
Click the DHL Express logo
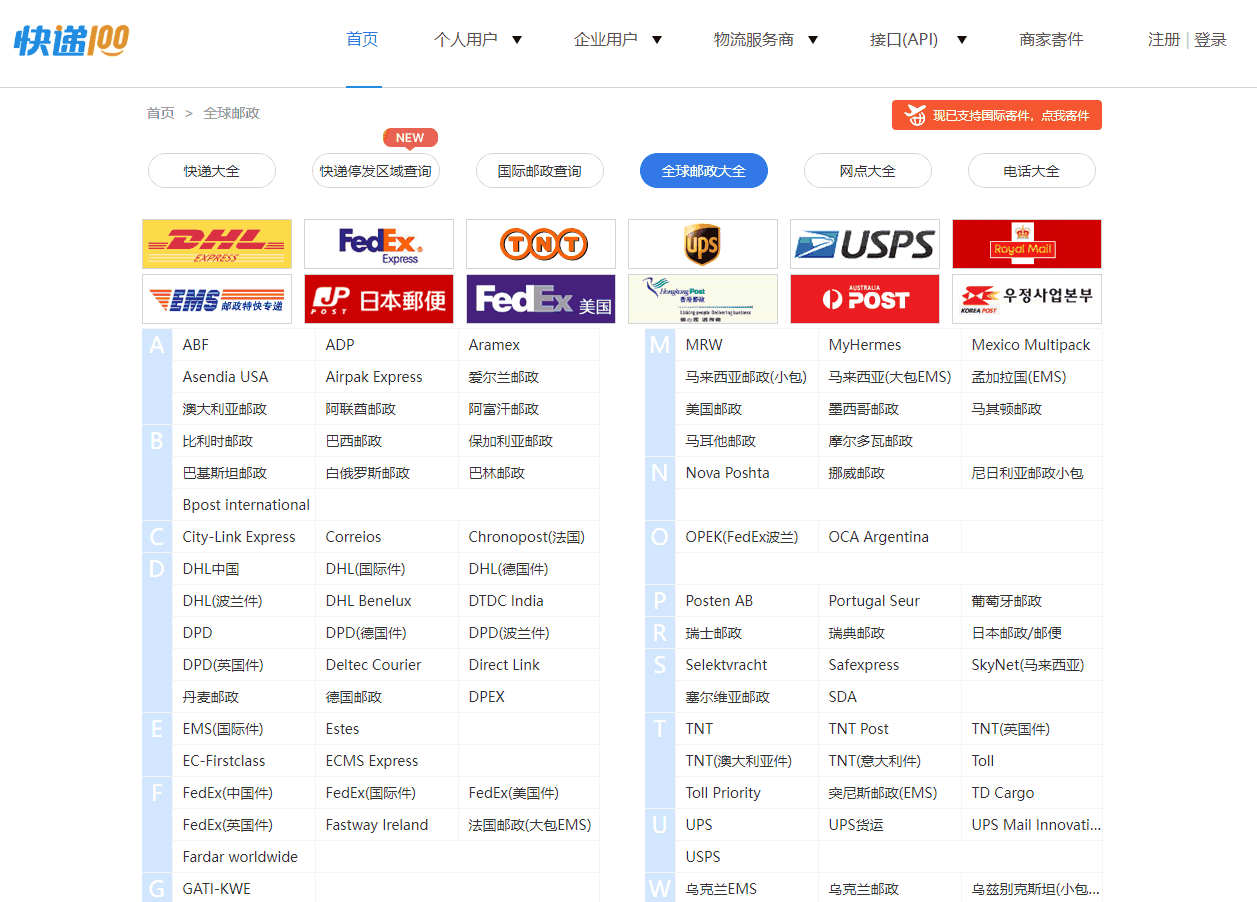click(x=216, y=243)
